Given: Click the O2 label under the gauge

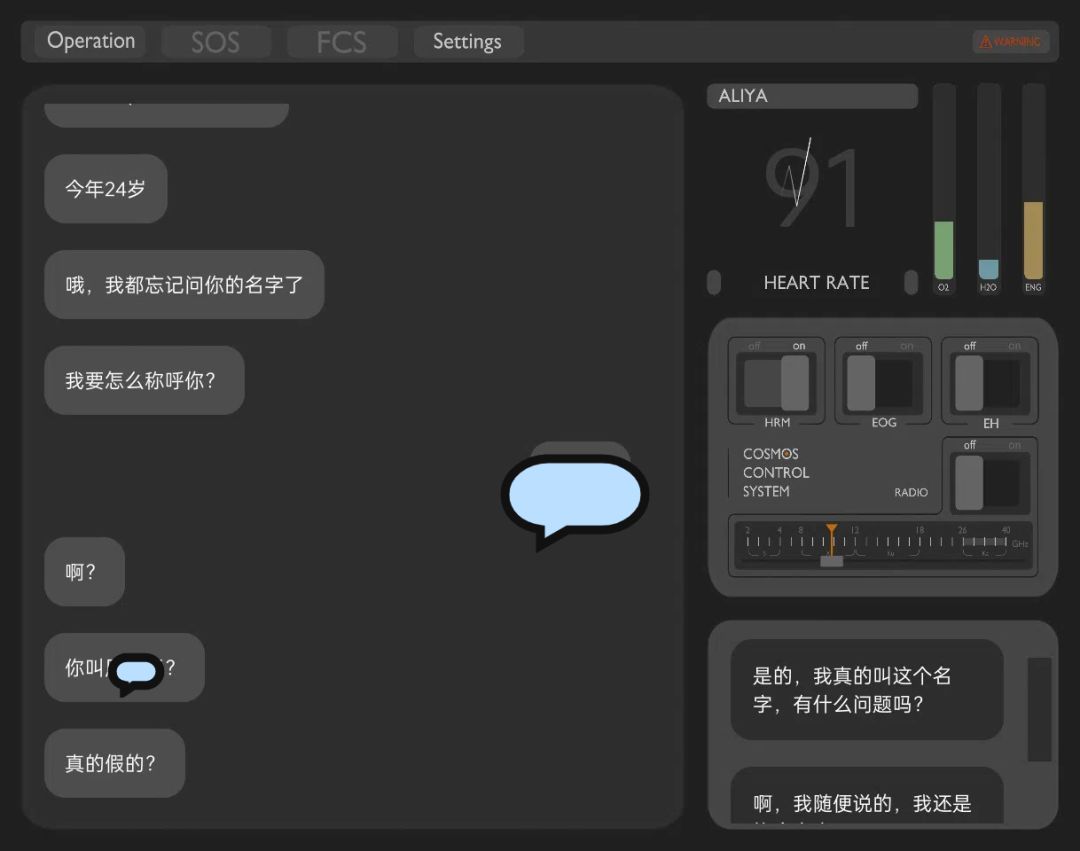Looking at the screenshot, I should [944, 287].
